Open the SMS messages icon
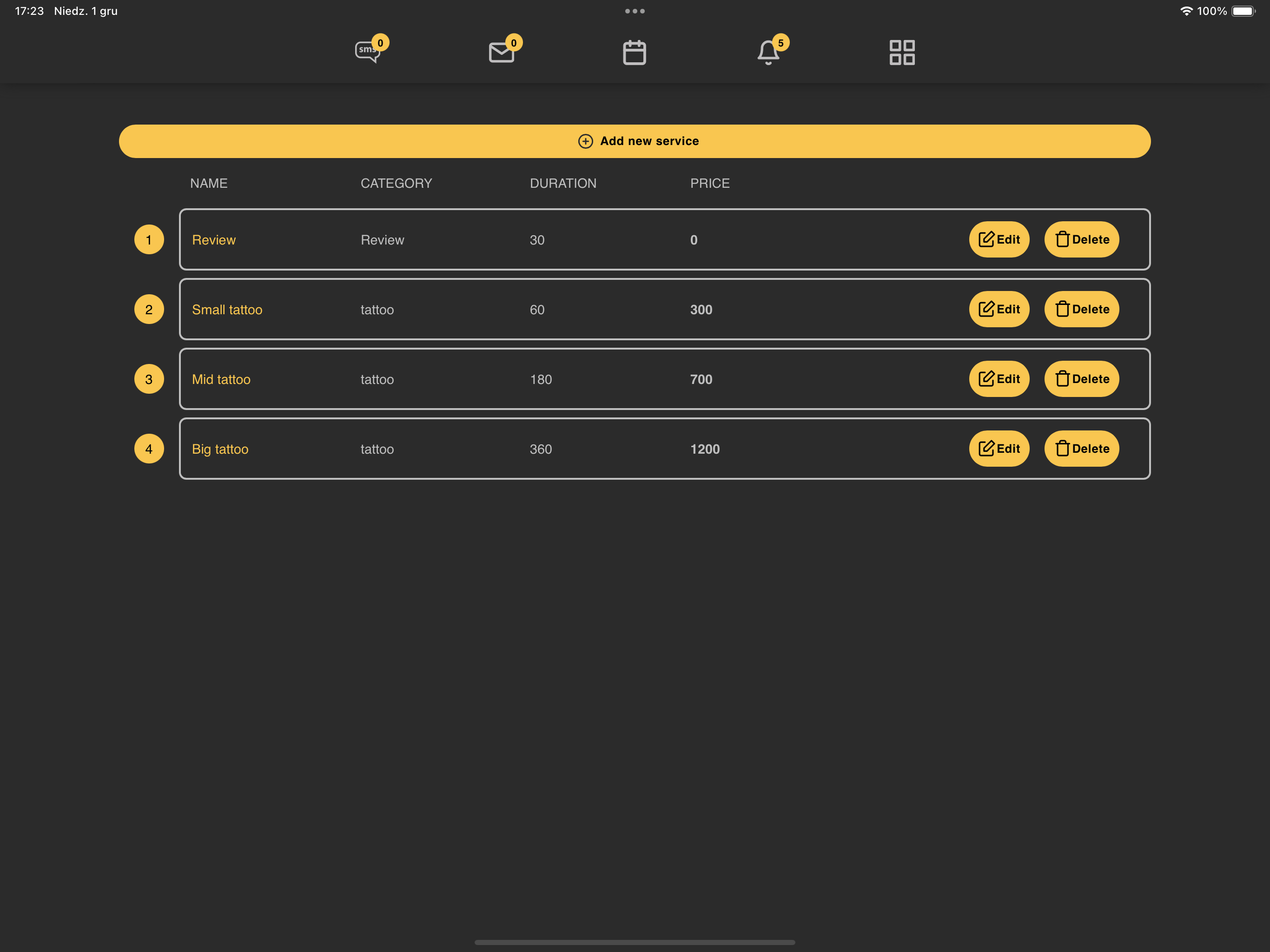Viewport: 1270px width, 952px height. point(367,52)
